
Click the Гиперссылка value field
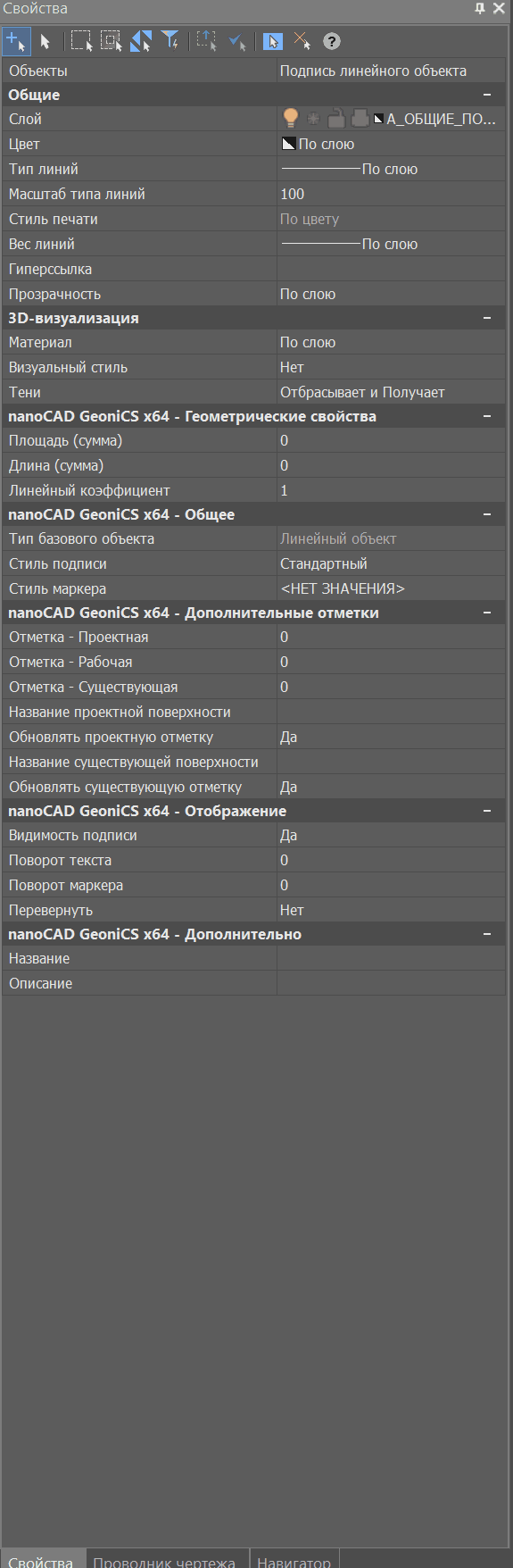(x=391, y=269)
